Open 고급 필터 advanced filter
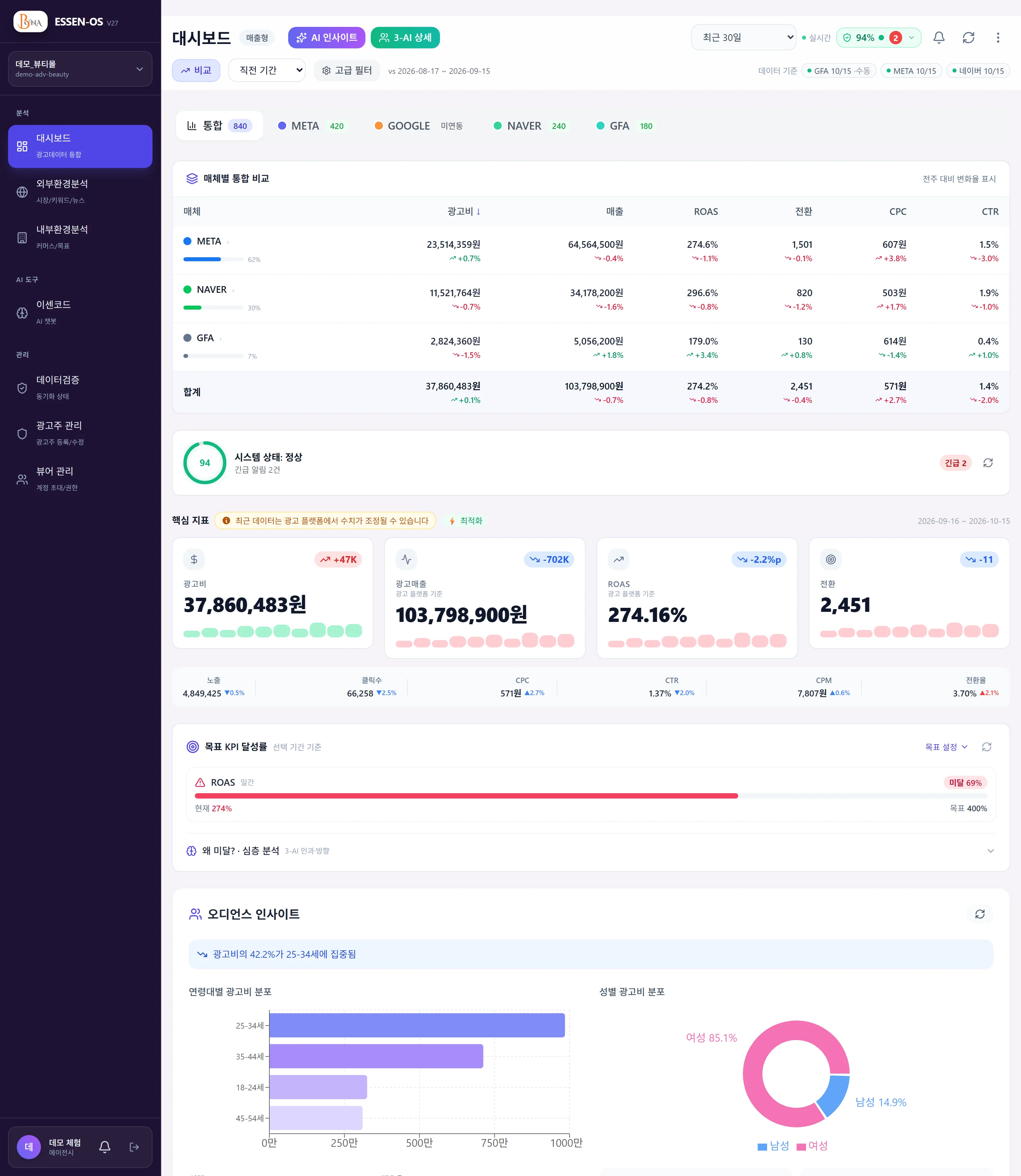 pyautogui.click(x=346, y=70)
